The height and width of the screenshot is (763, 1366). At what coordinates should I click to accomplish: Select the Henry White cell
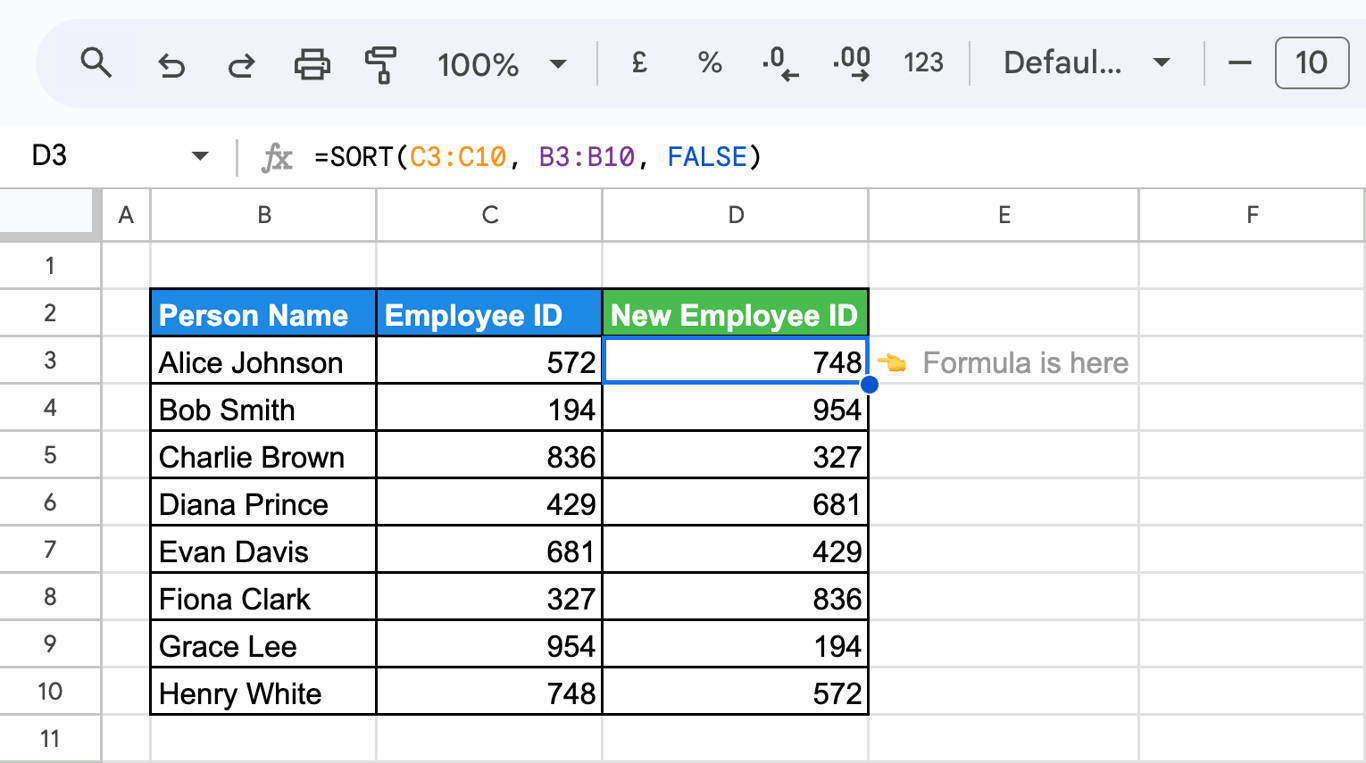coord(264,692)
